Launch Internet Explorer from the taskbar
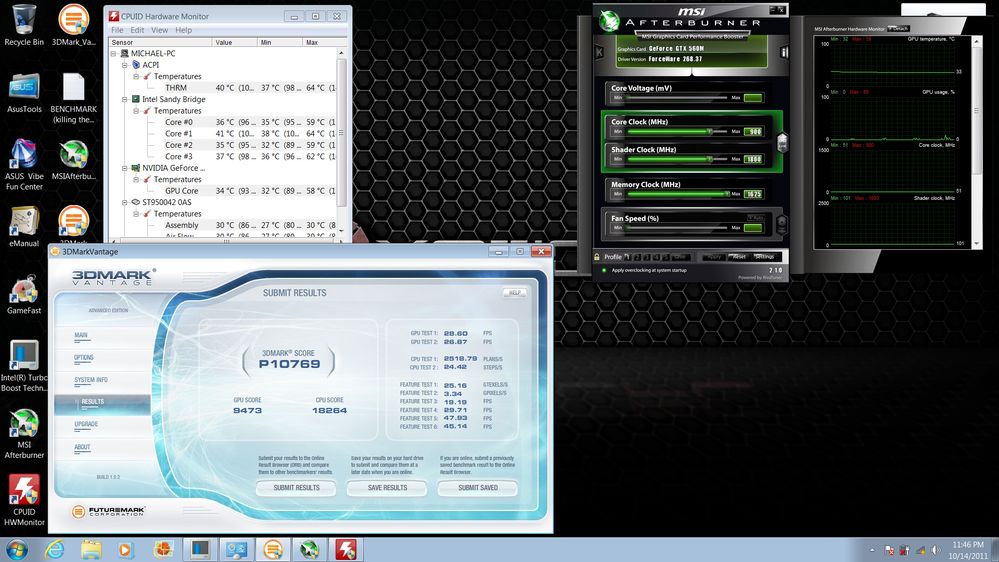This screenshot has height=562, width=999. click(55, 549)
